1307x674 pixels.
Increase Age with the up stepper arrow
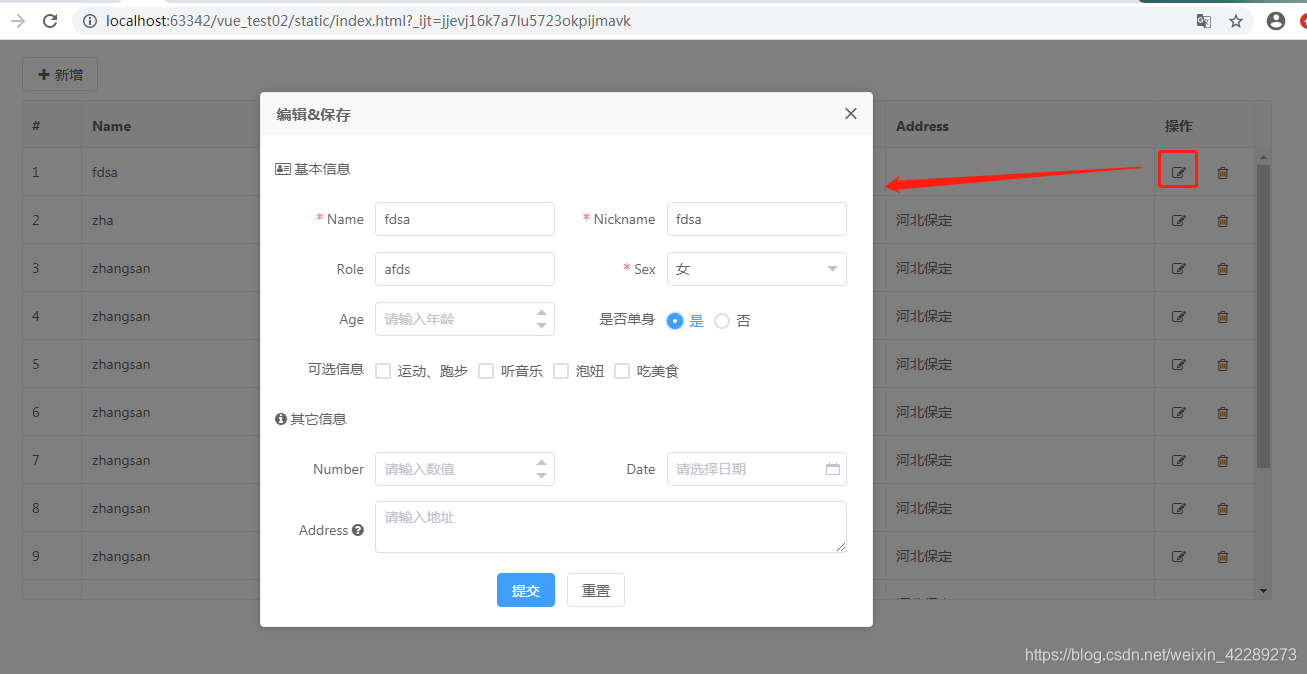coord(541,312)
